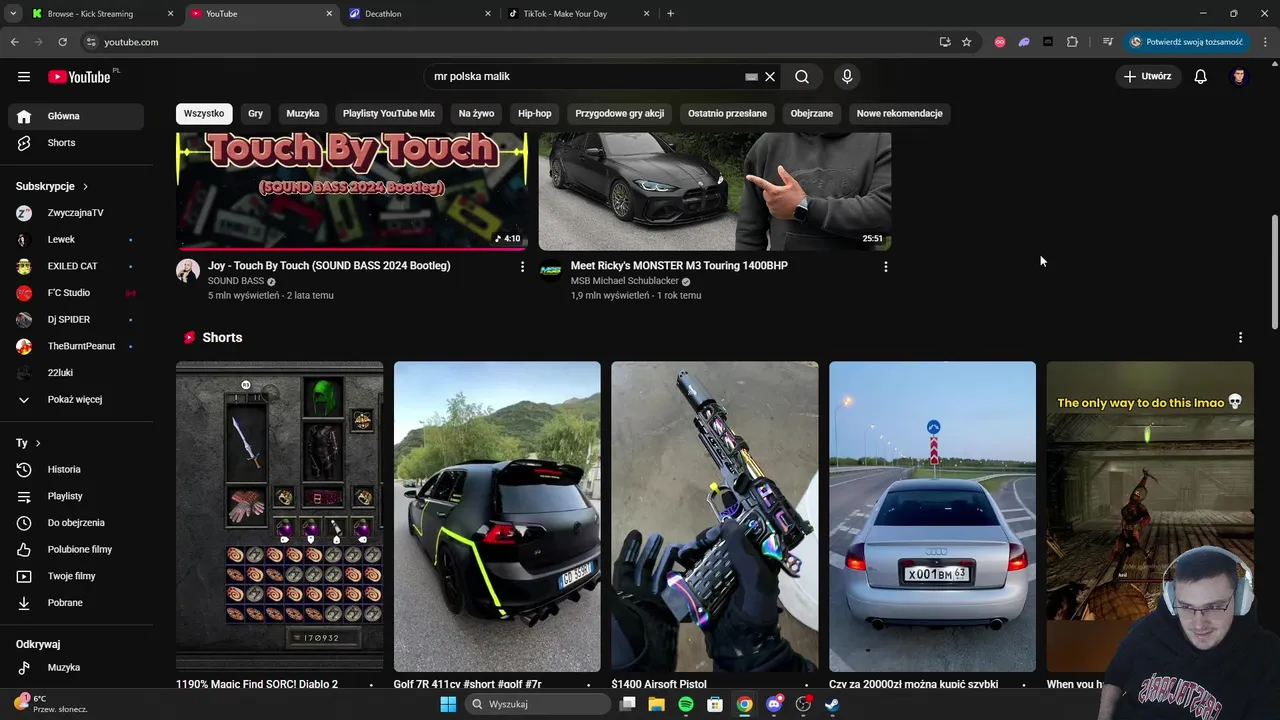1280x720 pixels.
Task: Select the Na żywo filter chip
Action: [x=477, y=113]
